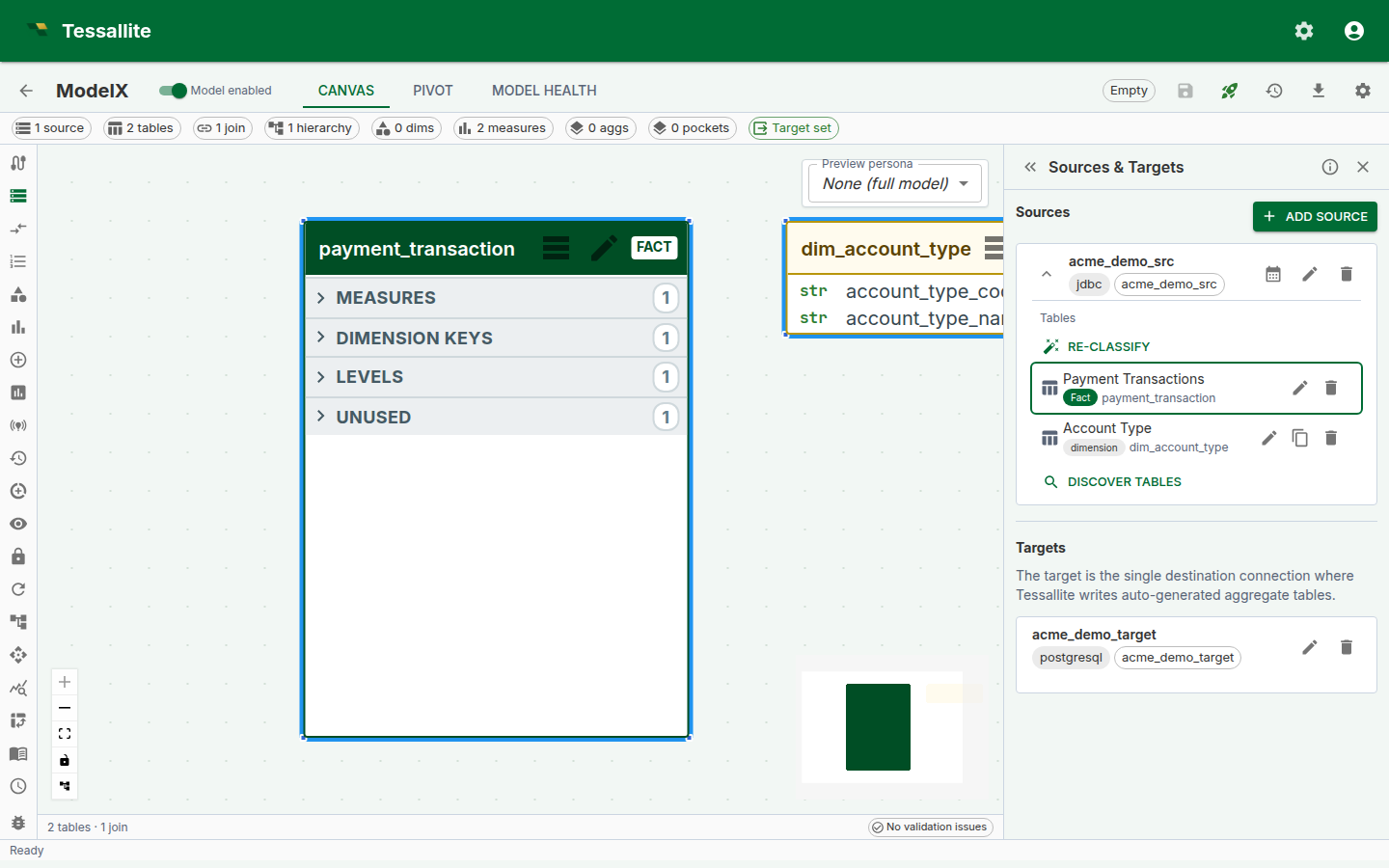Open the app settings gear in the green header
Screen dimensions: 1389x868
click(1304, 31)
